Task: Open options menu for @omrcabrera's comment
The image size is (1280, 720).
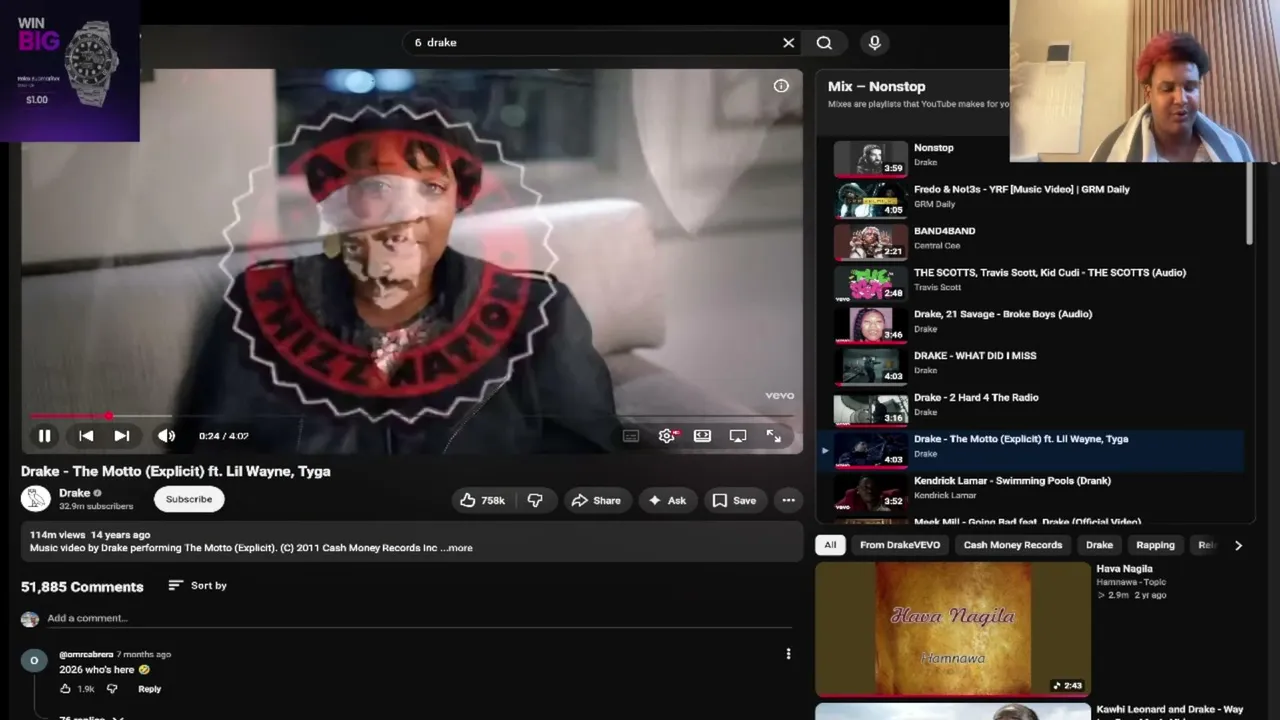Action: 788,654
